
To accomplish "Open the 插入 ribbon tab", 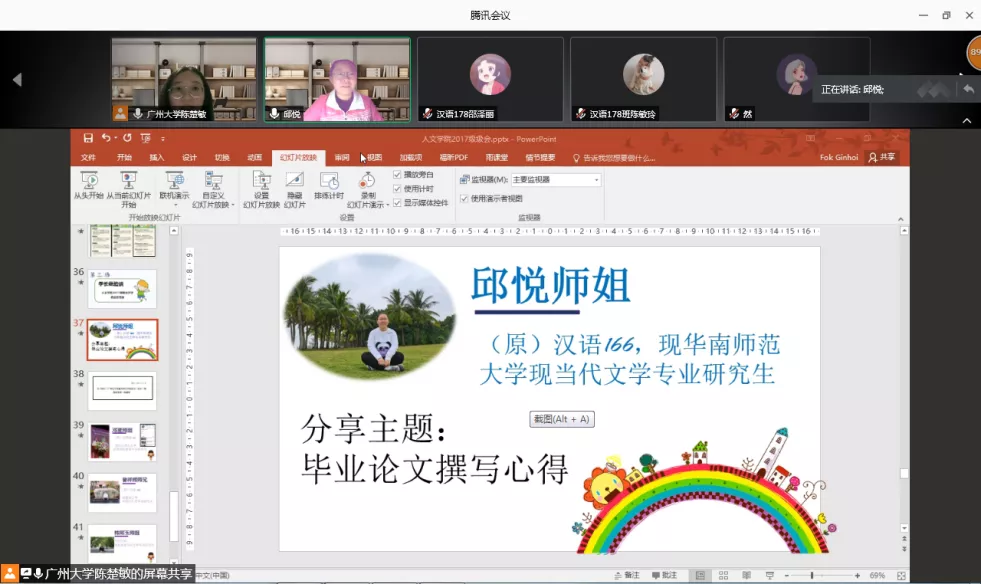I will [157, 158].
